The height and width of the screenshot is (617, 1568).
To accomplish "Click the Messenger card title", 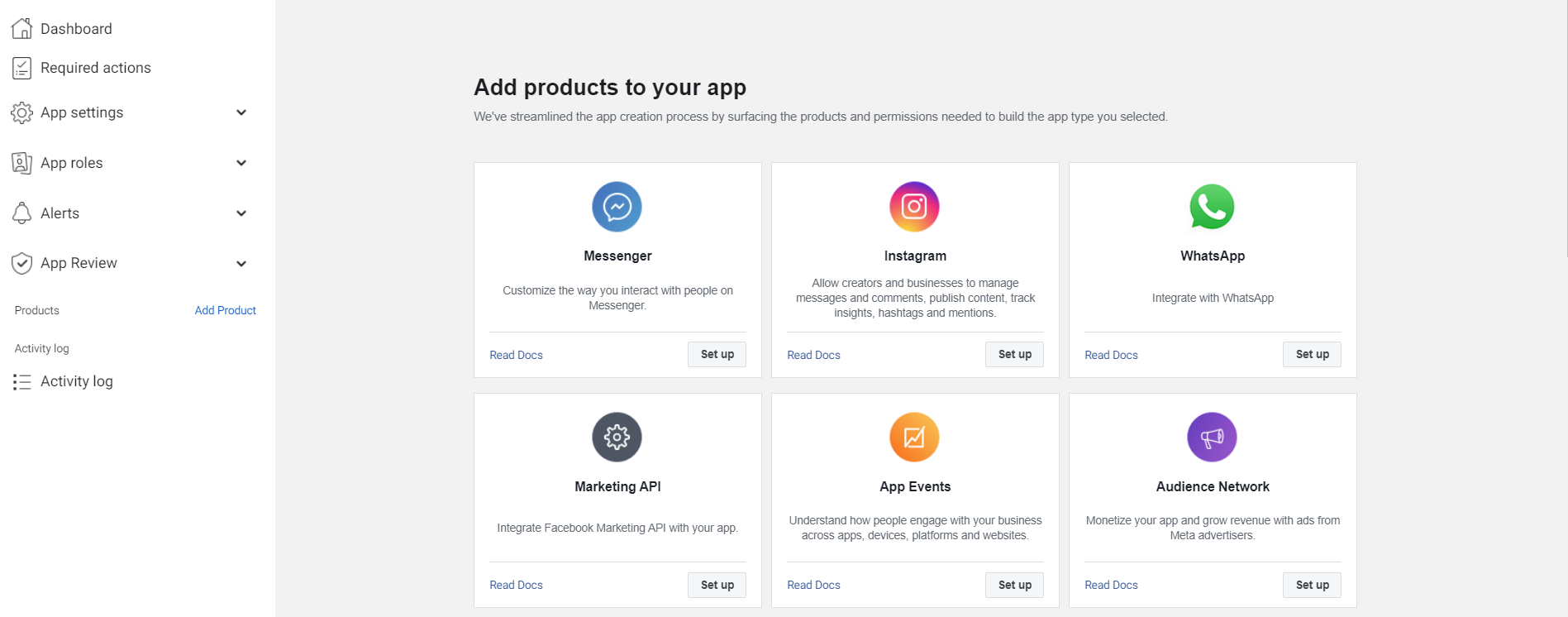I will click(x=617, y=256).
